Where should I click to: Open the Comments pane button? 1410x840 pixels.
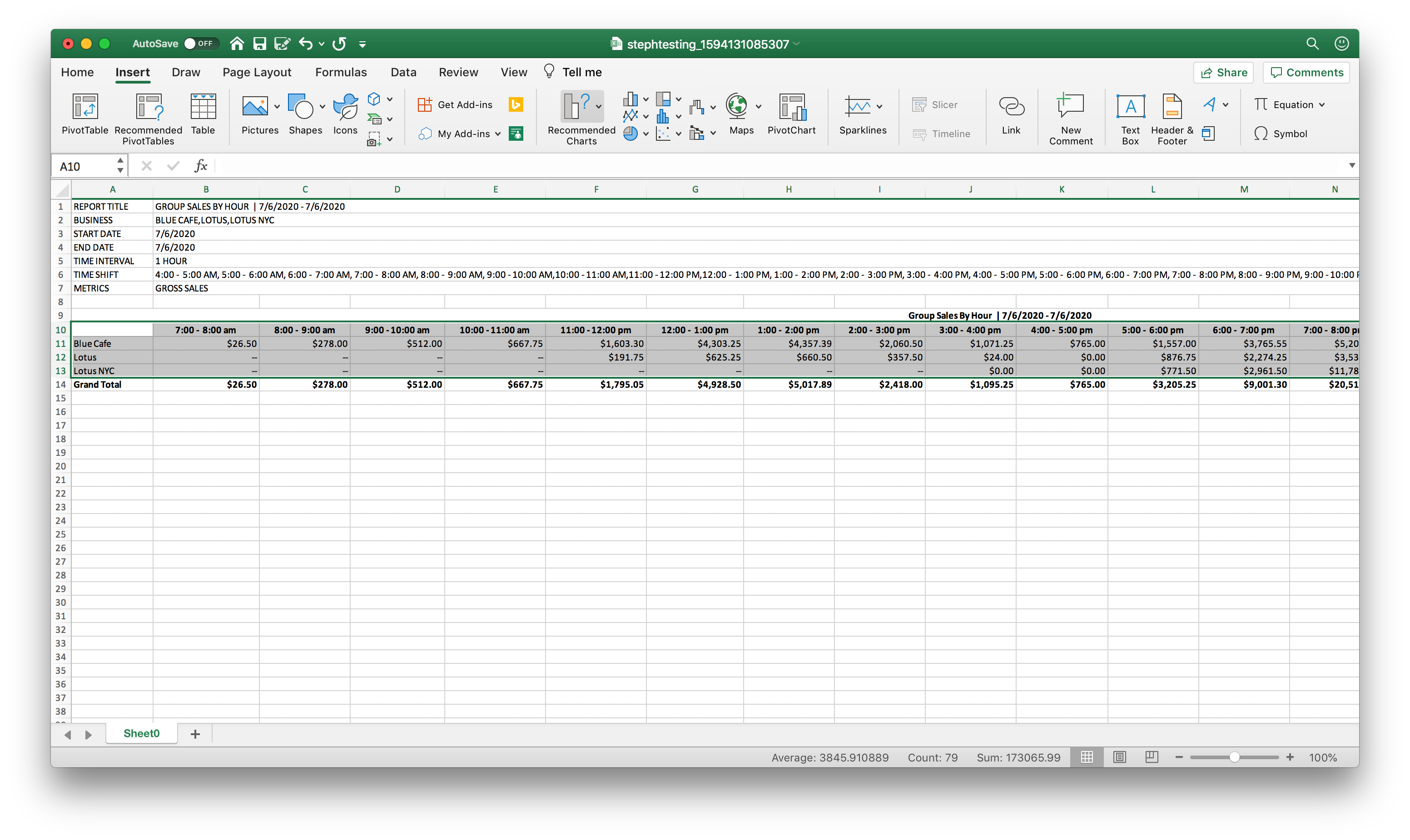click(1306, 73)
